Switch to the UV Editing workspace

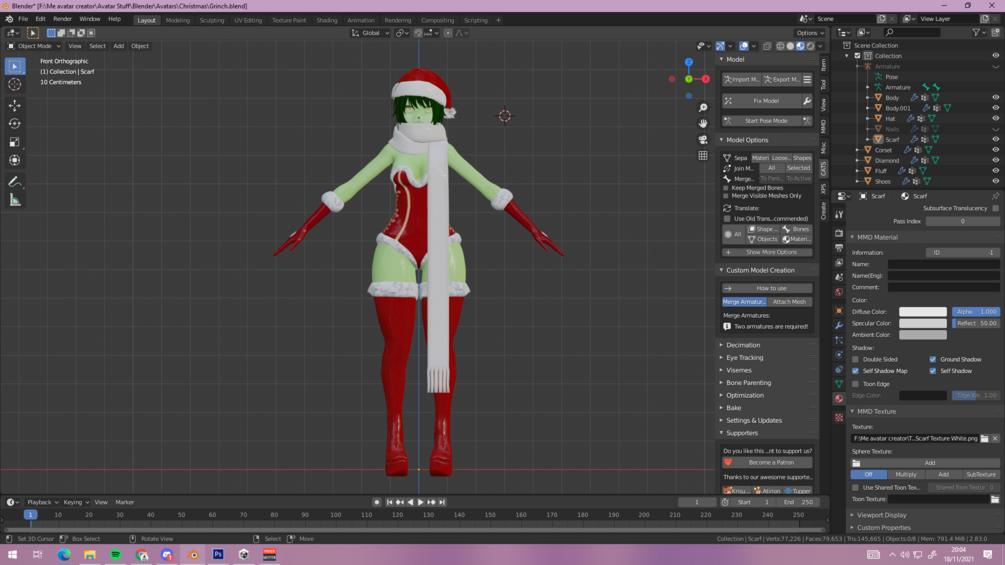[247, 20]
